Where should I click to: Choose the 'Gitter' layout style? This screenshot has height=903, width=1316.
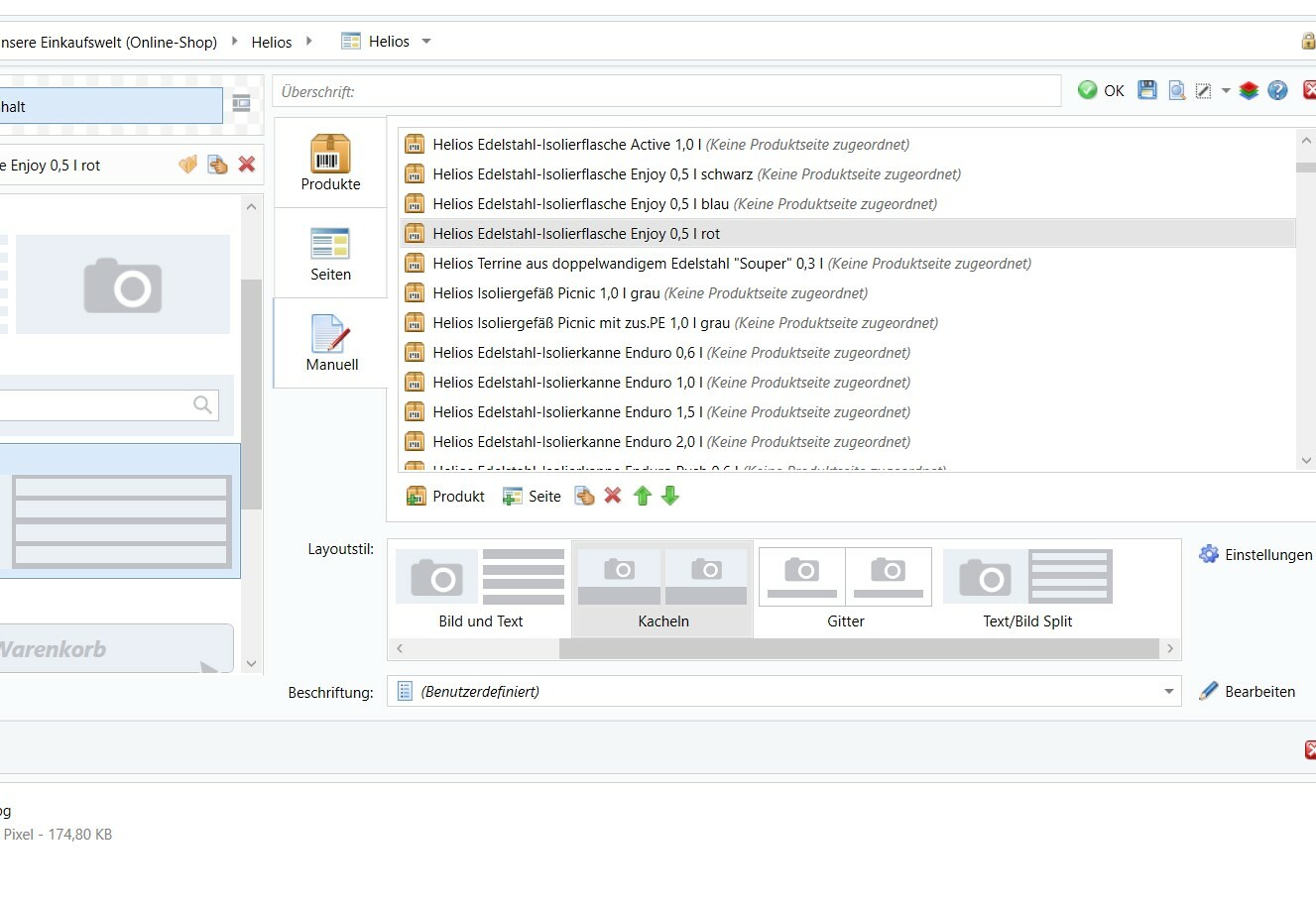tap(845, 589)
